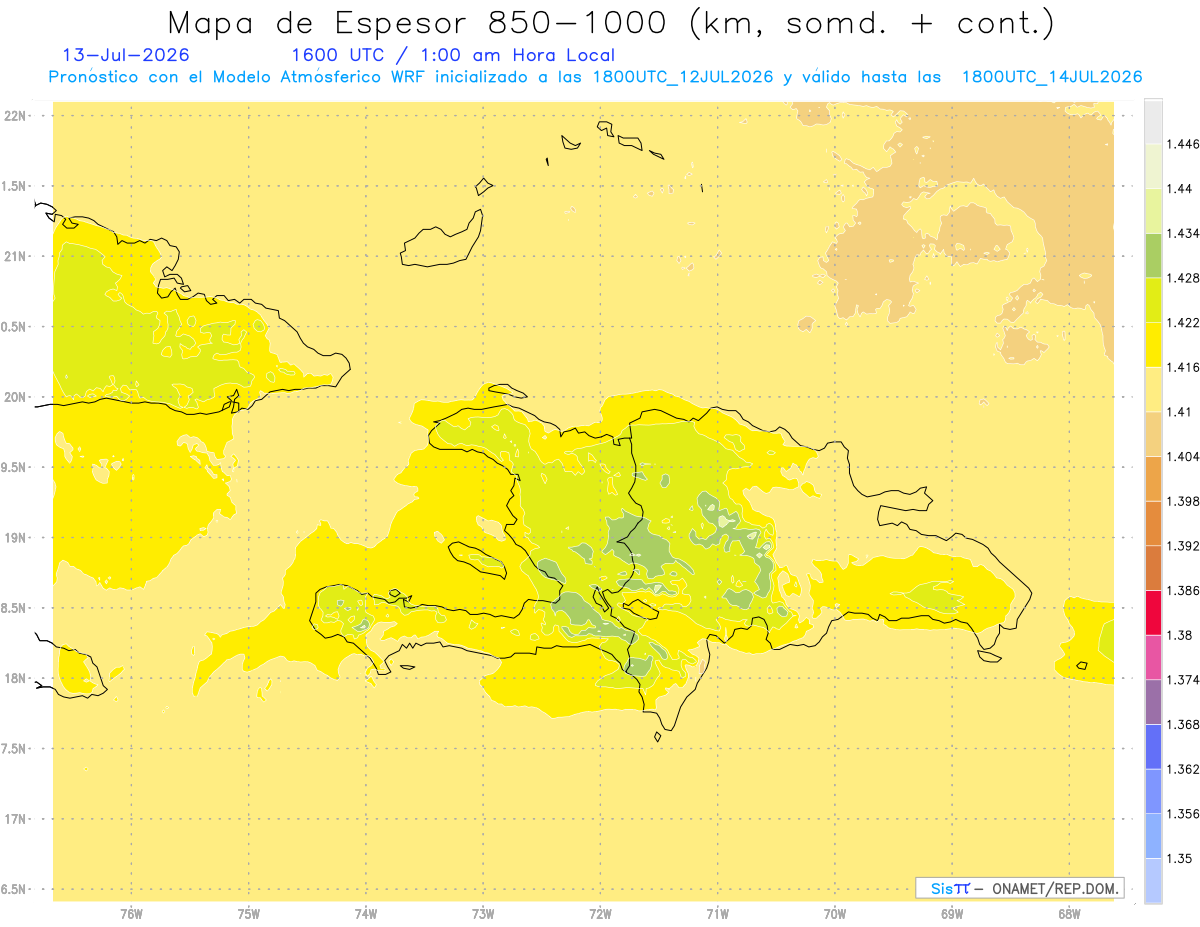Pick the blue swatch between 1.362 and 1.368
This screenshot has width=1200, height=927.
[x=1153, y=747]
